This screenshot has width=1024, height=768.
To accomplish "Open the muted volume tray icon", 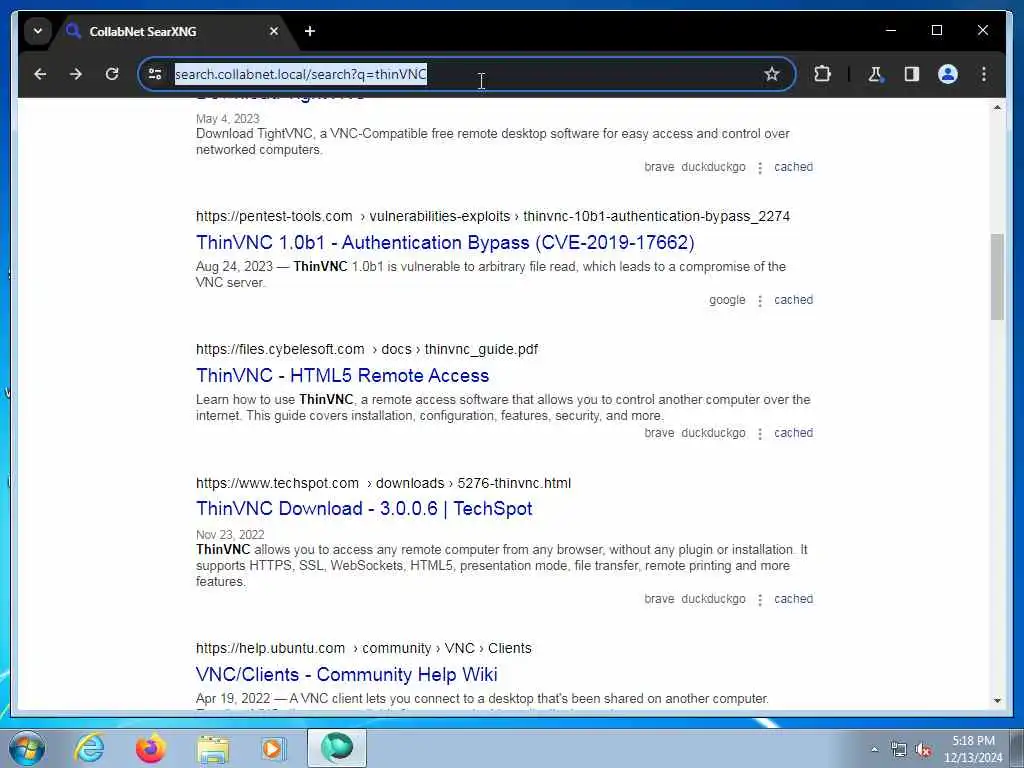I will 923,749.
